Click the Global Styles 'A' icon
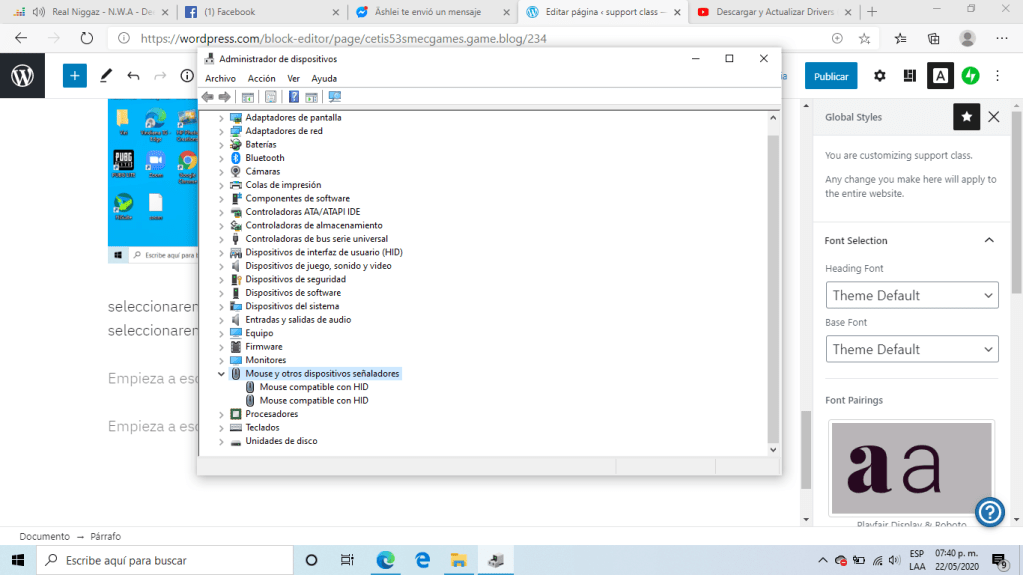This screenshot has width=1023, height=575. tap(940, 76)
